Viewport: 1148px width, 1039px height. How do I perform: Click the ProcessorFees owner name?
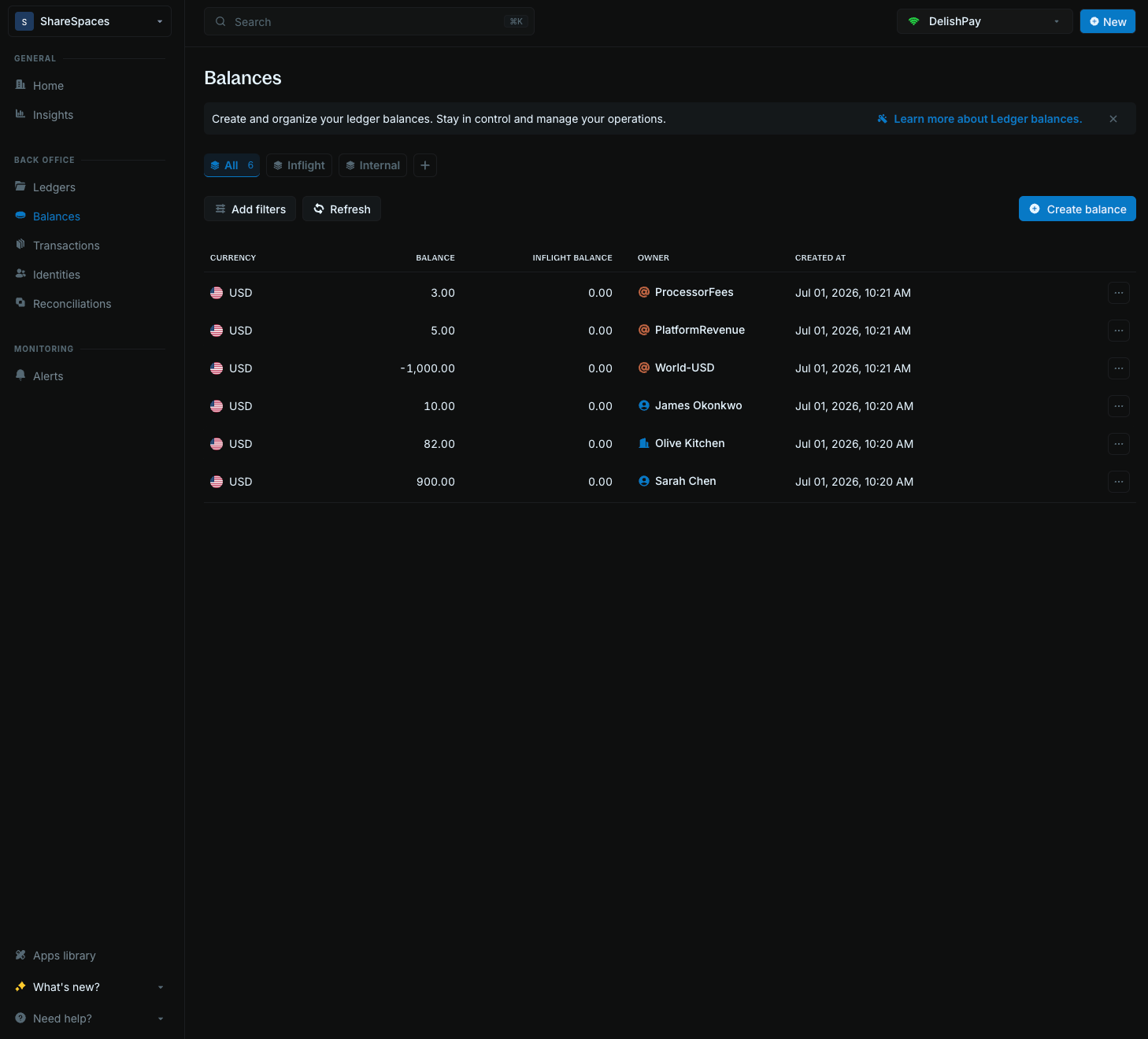click(694, 292)
